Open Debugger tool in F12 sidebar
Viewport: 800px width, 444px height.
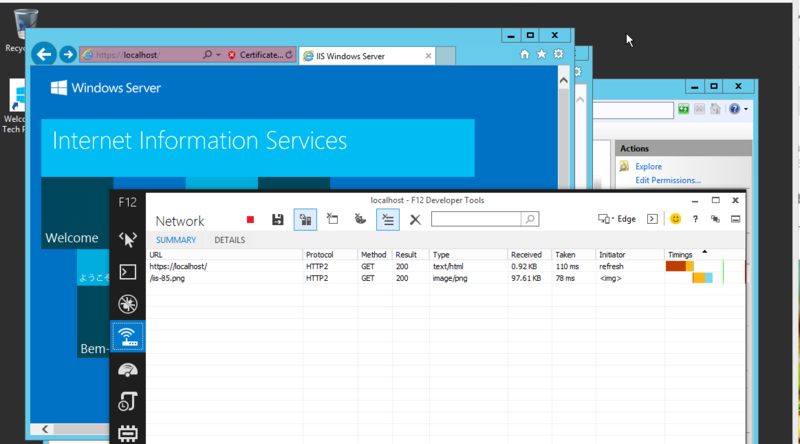(128, 304)
